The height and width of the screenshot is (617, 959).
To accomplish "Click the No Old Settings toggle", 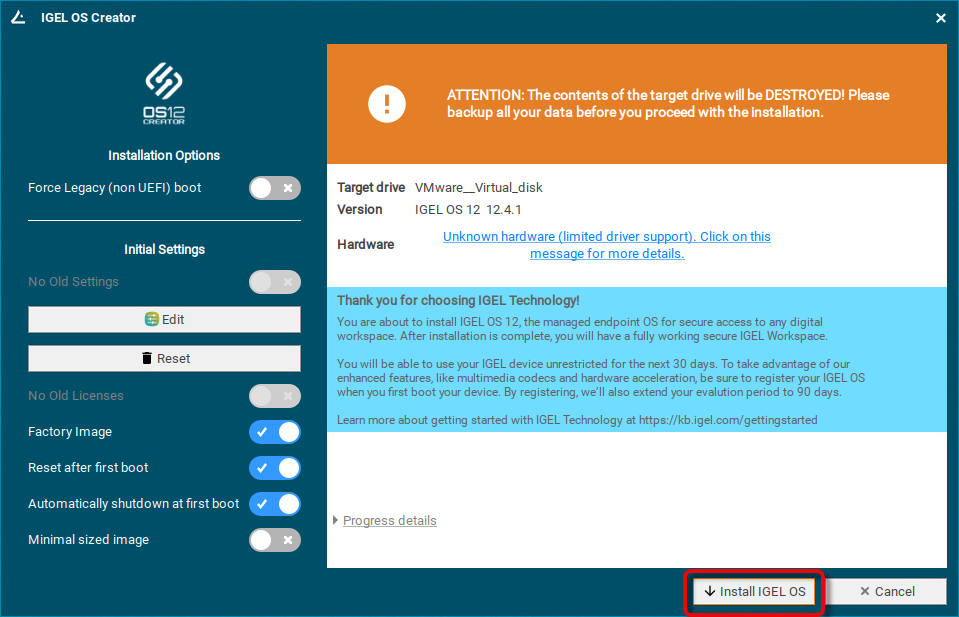I will [x=274, y=282].
